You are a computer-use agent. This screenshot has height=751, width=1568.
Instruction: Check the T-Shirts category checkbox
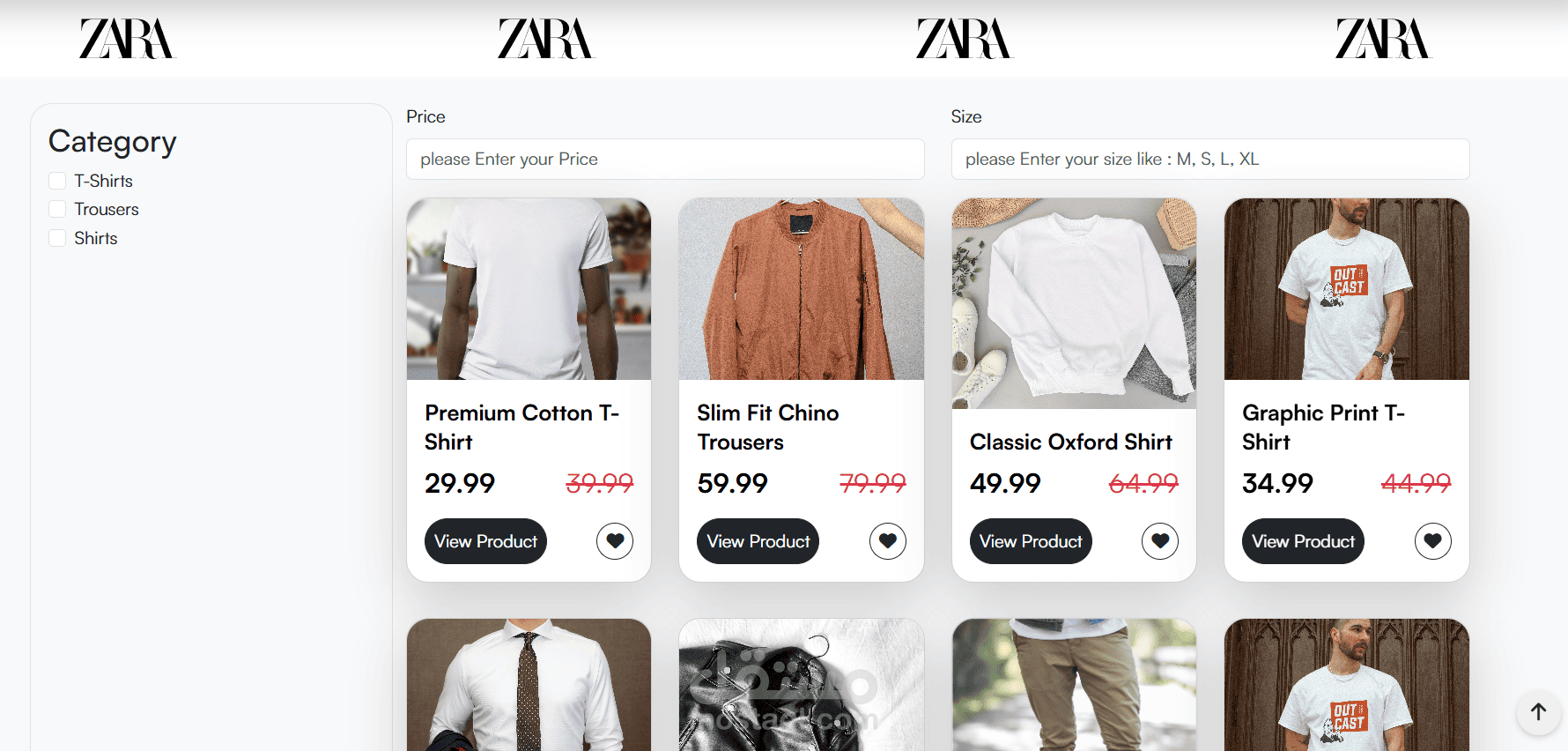point(57,181)
